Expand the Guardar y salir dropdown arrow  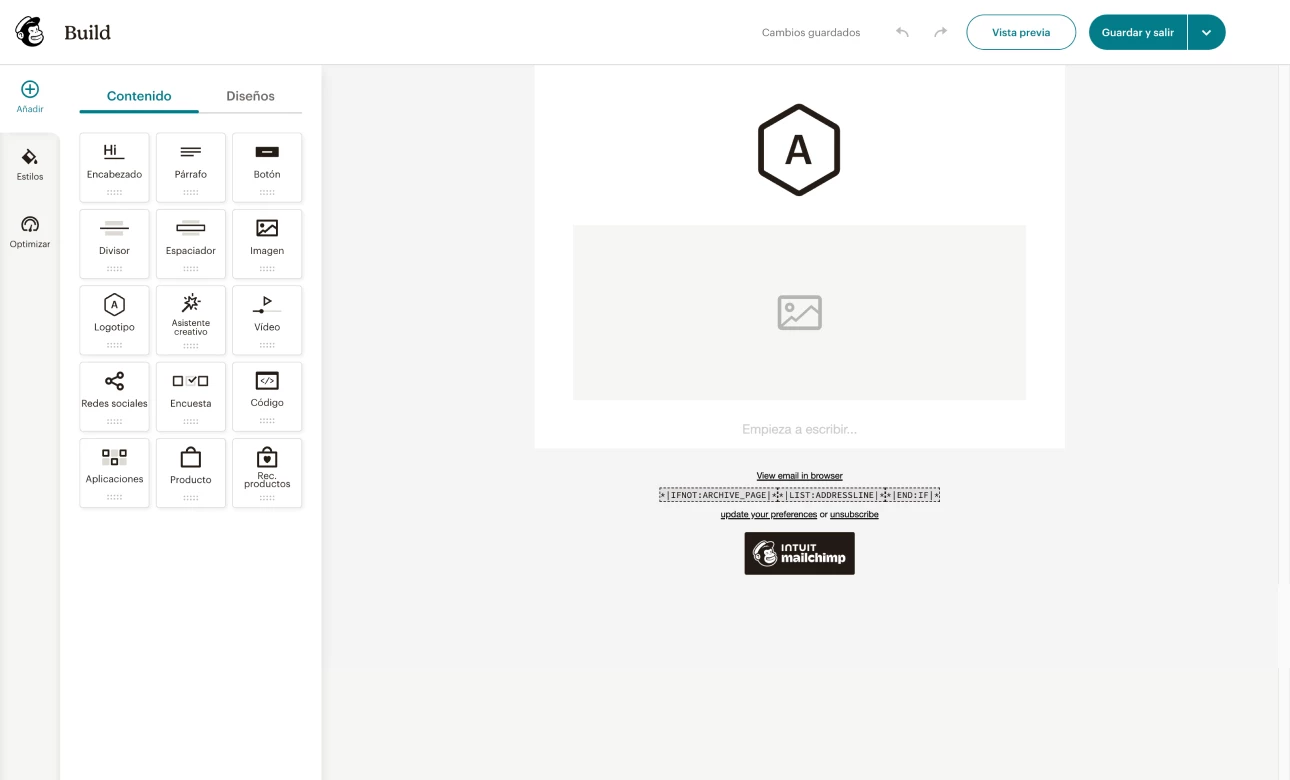pos(1206,32)
